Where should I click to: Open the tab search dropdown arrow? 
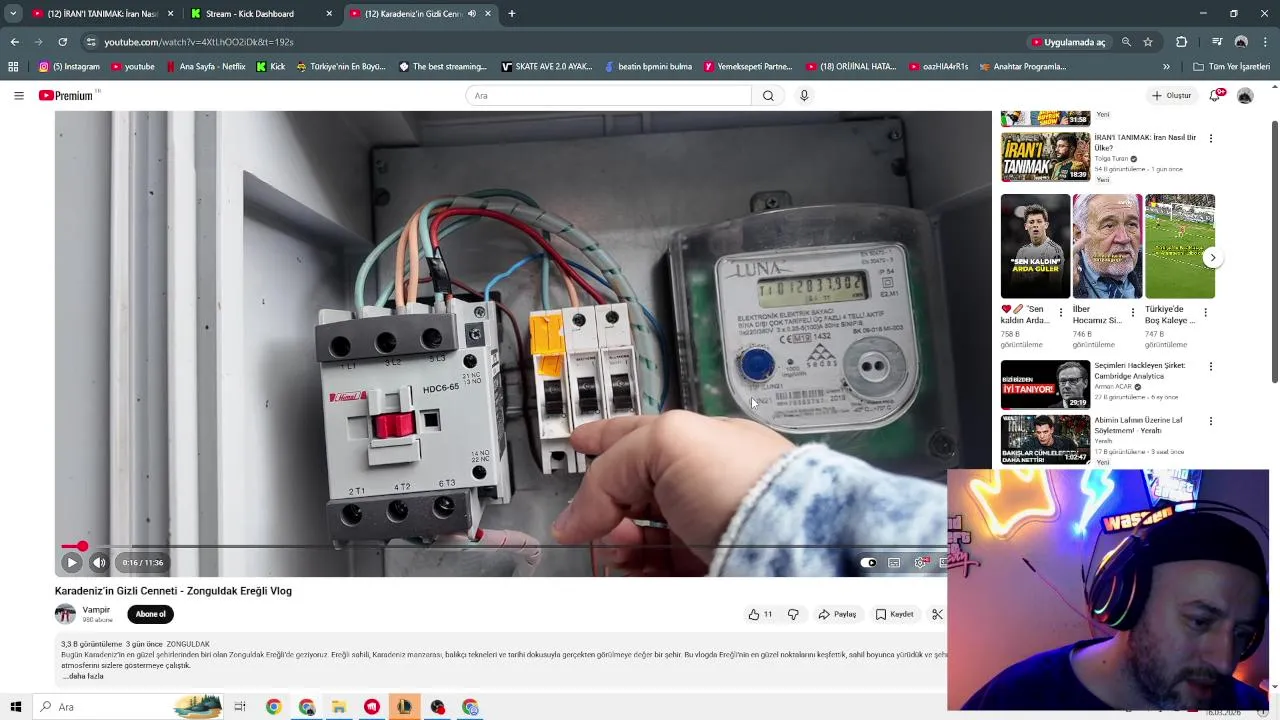(13, 14)
